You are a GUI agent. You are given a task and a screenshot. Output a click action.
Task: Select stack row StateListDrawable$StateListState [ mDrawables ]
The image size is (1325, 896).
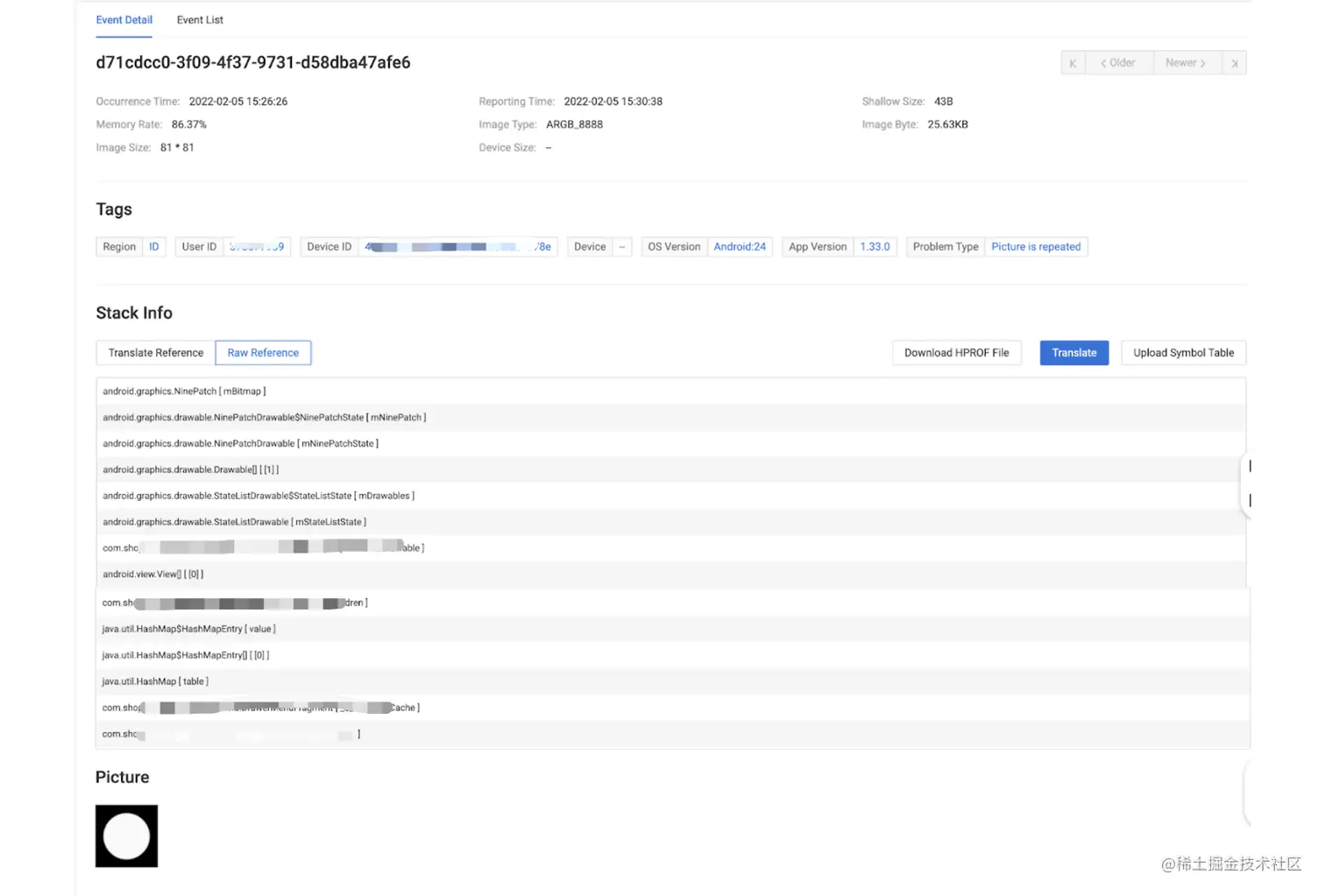tap(671, 496)
